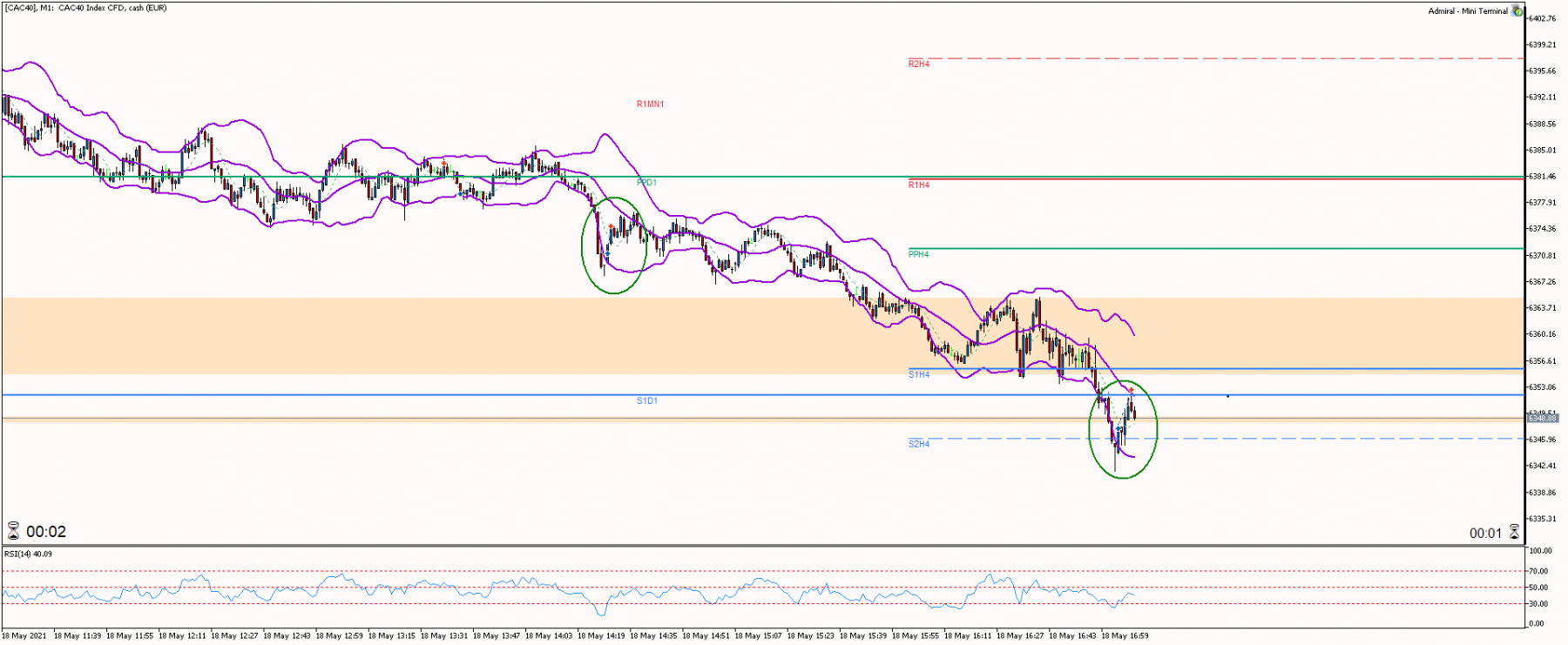Screen dimensions: 1568x645
Task: Click the orange shaded zone on the chart
Action: [x=762, y=336]
